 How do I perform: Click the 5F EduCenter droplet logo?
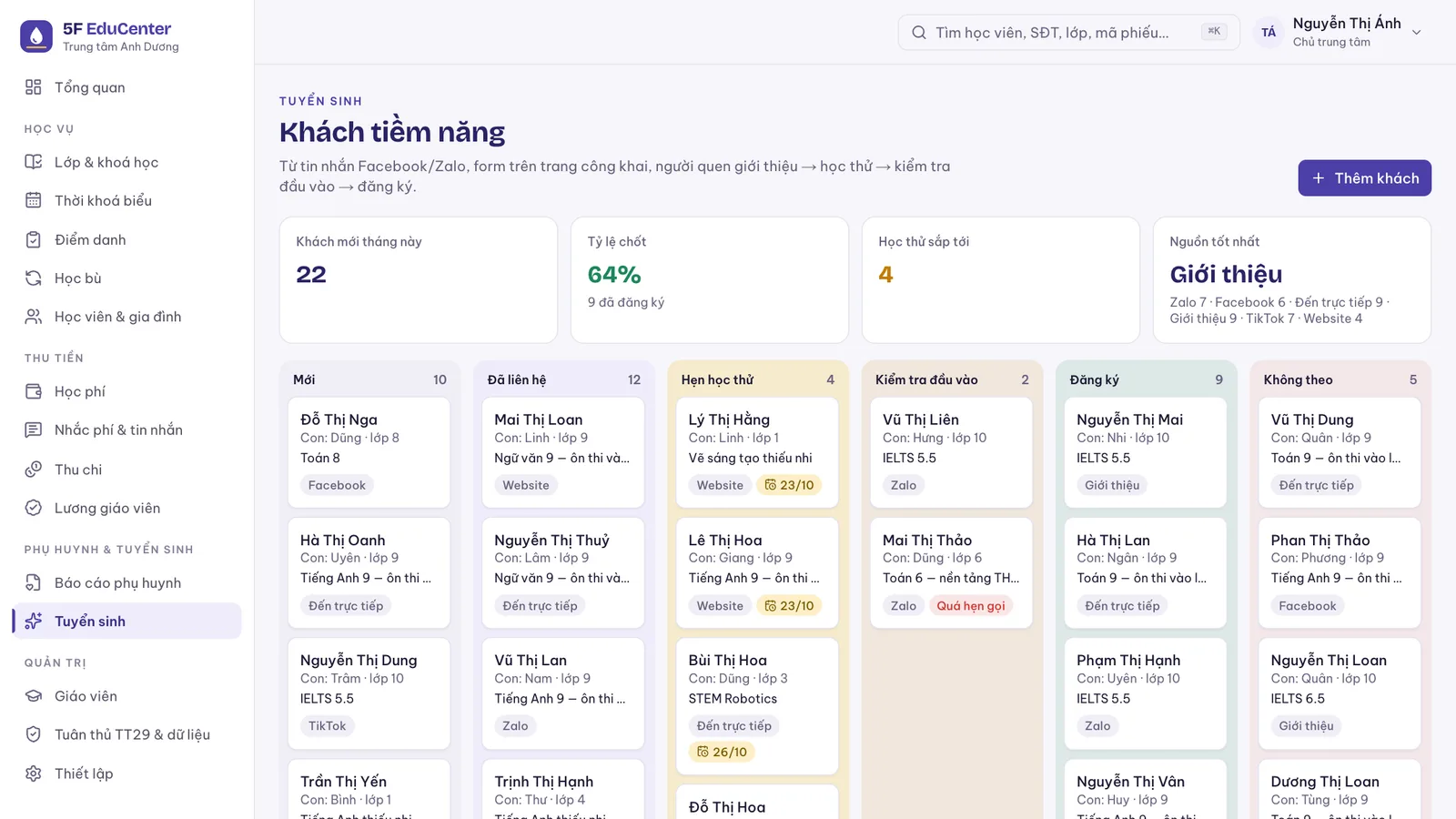click(x=36, y=36)
